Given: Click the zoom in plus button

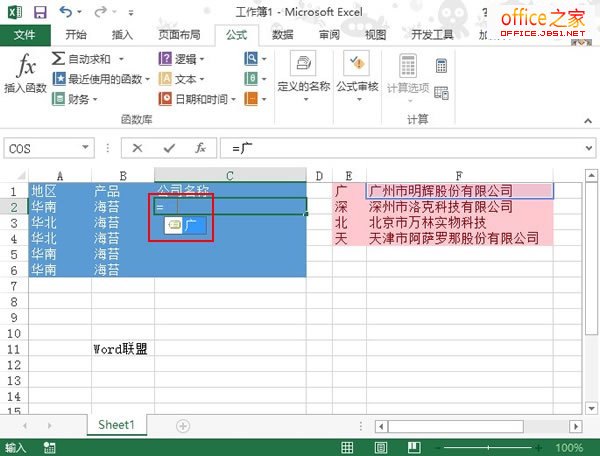Looking at the screenshot, I should pyautogui.click(x=539, y=448).
